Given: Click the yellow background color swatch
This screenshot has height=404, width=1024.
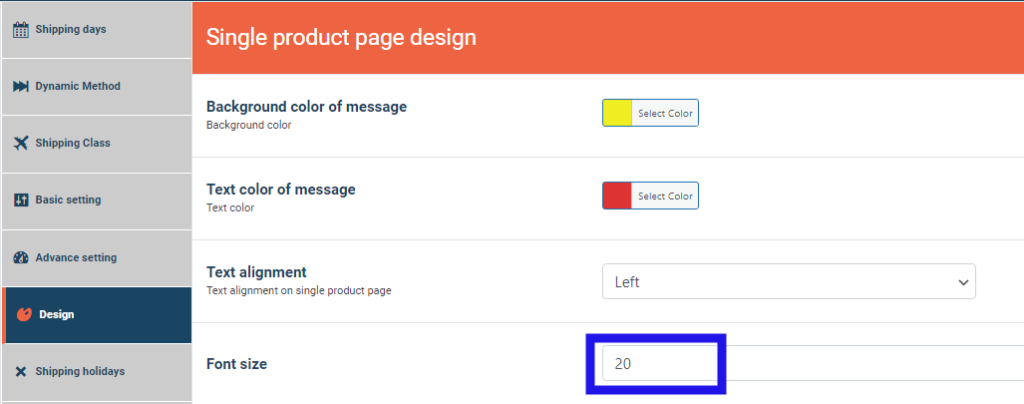Looking at the screenshot, I should coord(617,113).
